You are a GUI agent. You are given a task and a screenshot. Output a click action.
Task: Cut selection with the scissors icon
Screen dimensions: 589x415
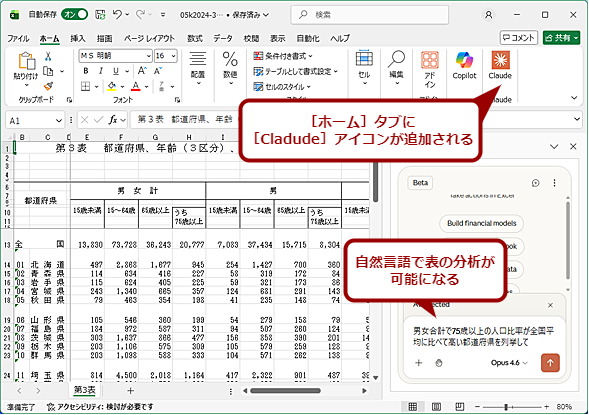48,56
